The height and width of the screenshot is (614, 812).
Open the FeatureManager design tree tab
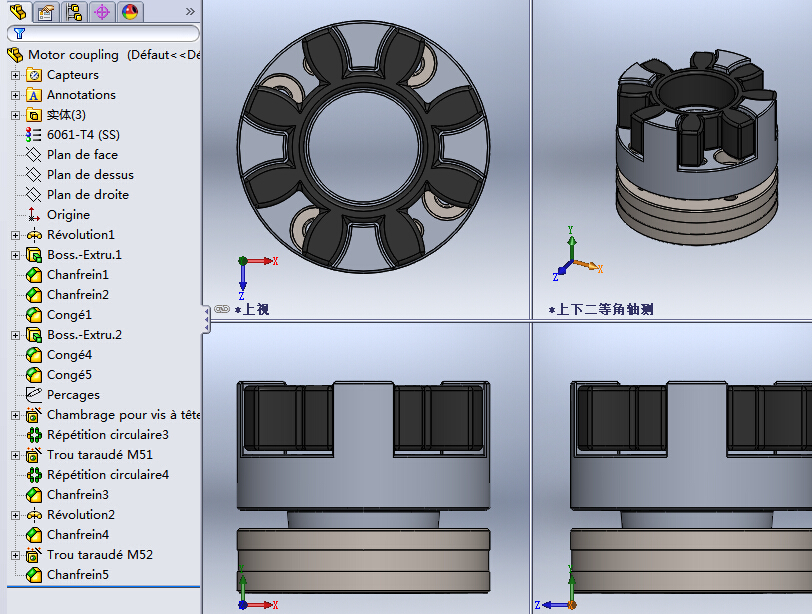[x=18, y=11]
